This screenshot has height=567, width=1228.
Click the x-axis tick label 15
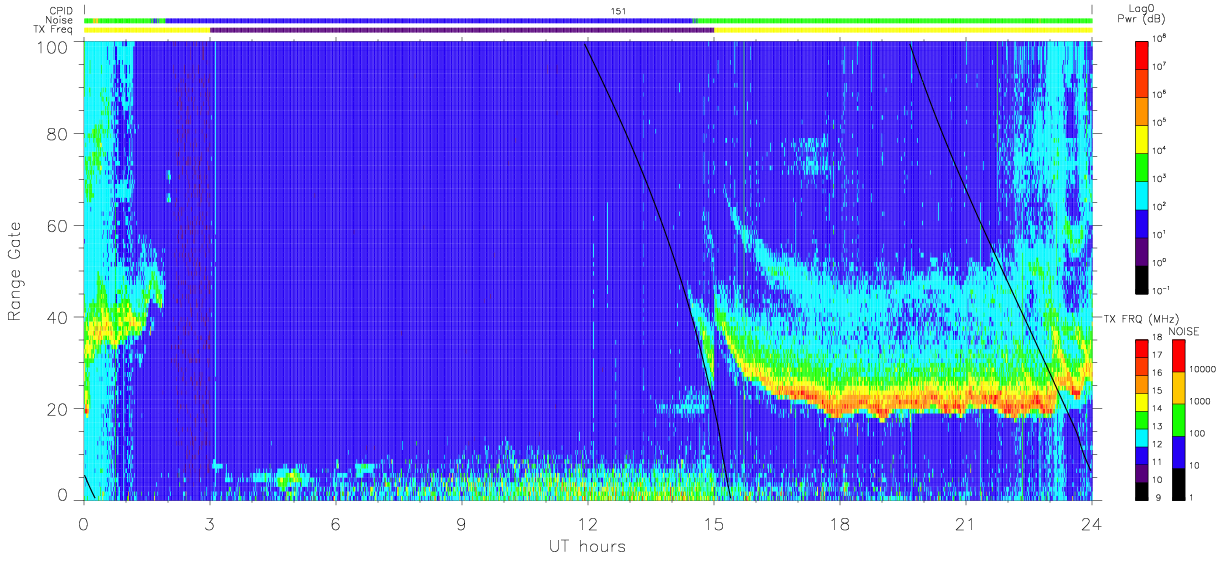tap(714, 524)
